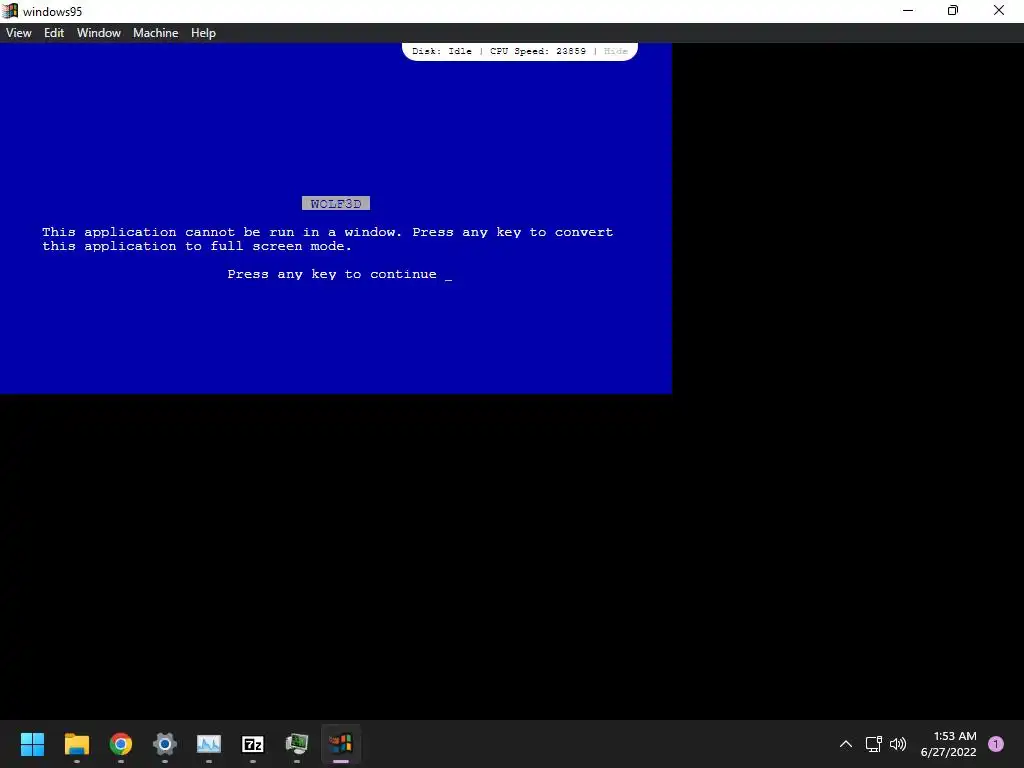Click 'Disk: Idle' status text
This screenshot has height=768, width=1024.
(x=441, y=51)
